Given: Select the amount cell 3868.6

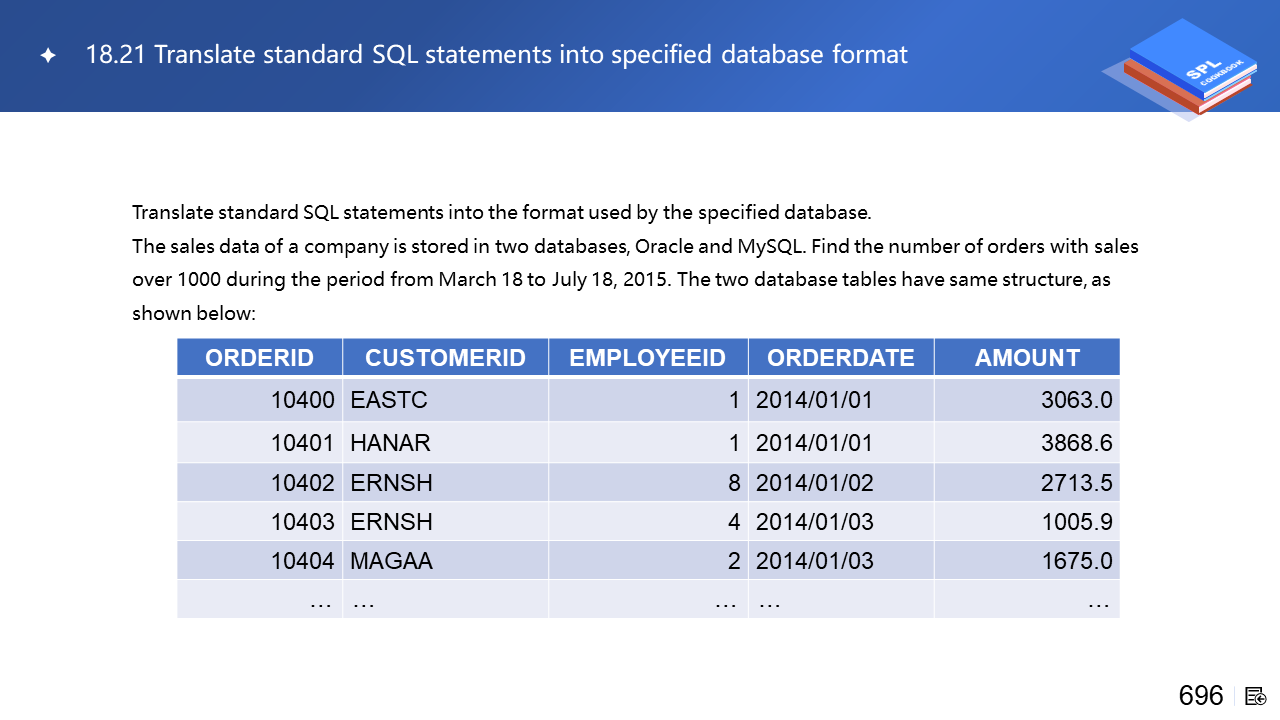Looking at the screenshot, I should 1076,442.
